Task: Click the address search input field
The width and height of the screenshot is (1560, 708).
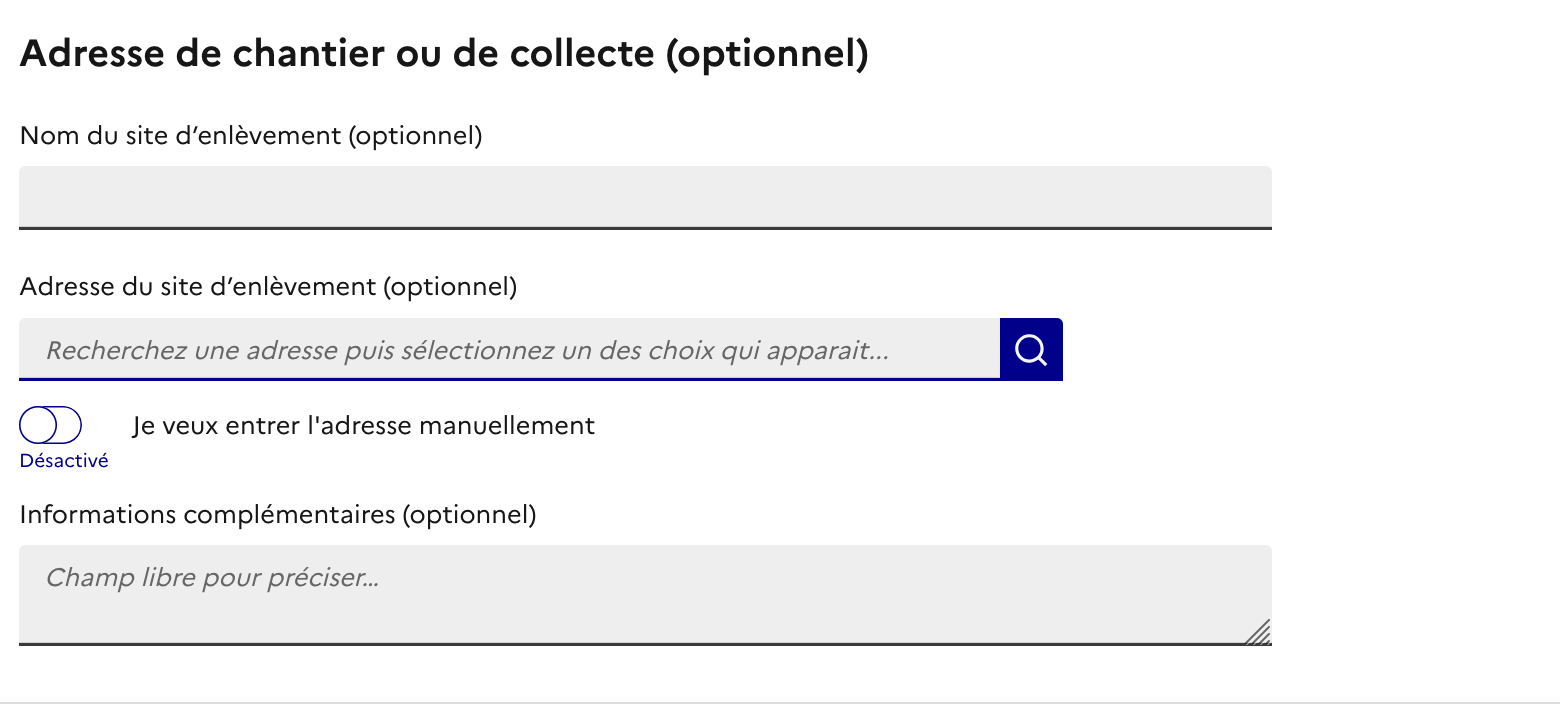Action: click(509, 349)
